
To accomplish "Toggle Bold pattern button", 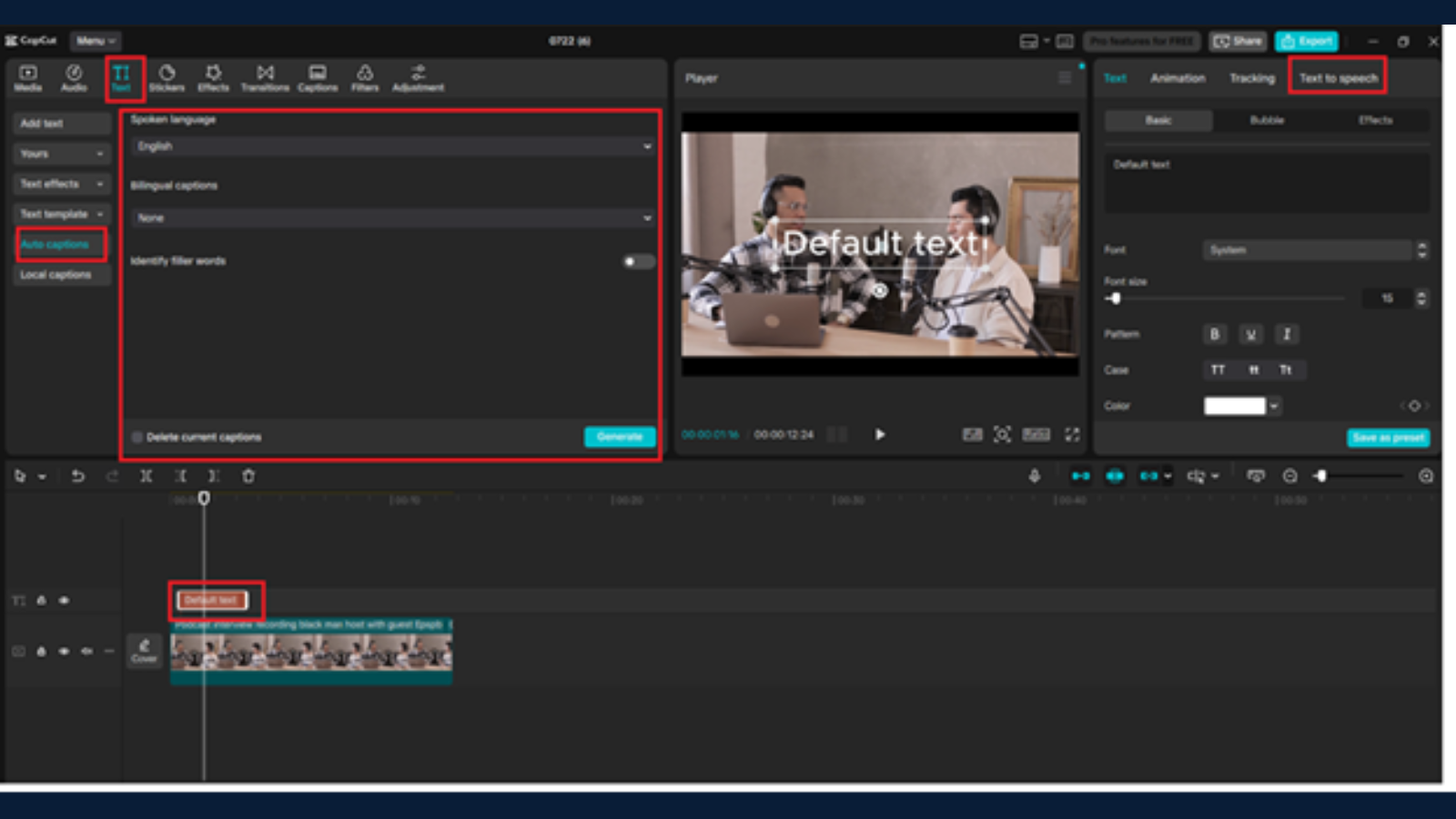I will (1214, 335).
